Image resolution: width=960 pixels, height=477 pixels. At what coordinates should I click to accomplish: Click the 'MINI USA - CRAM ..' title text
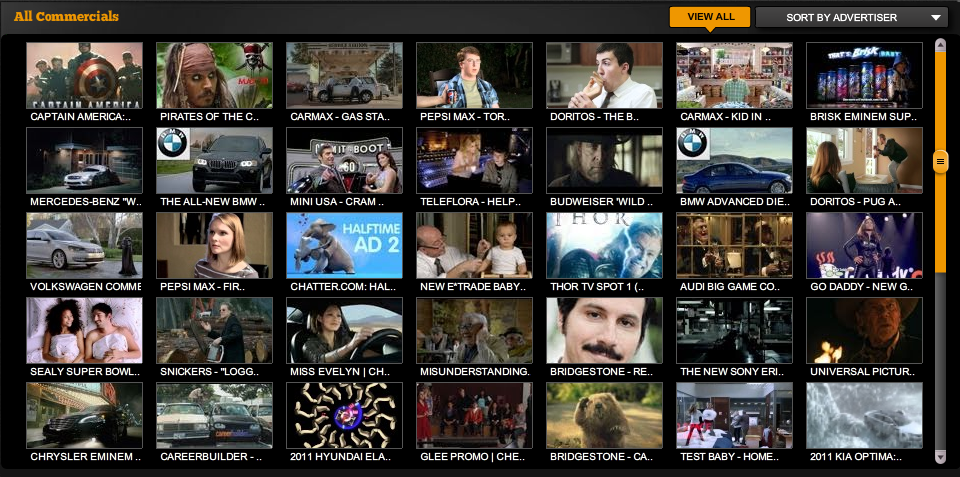pos(336,201)
